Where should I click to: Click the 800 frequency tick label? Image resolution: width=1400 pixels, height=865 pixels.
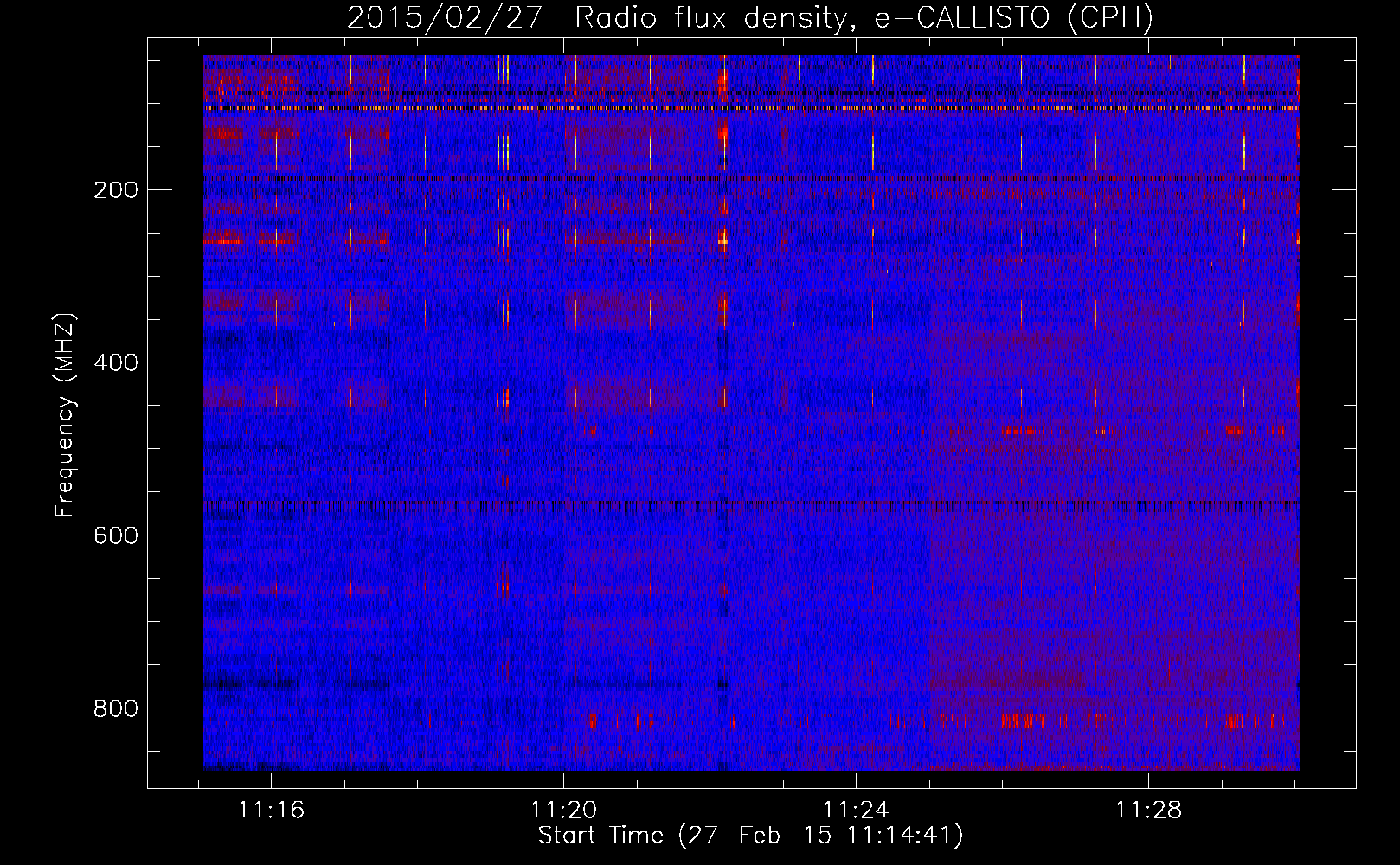point(116,708)
